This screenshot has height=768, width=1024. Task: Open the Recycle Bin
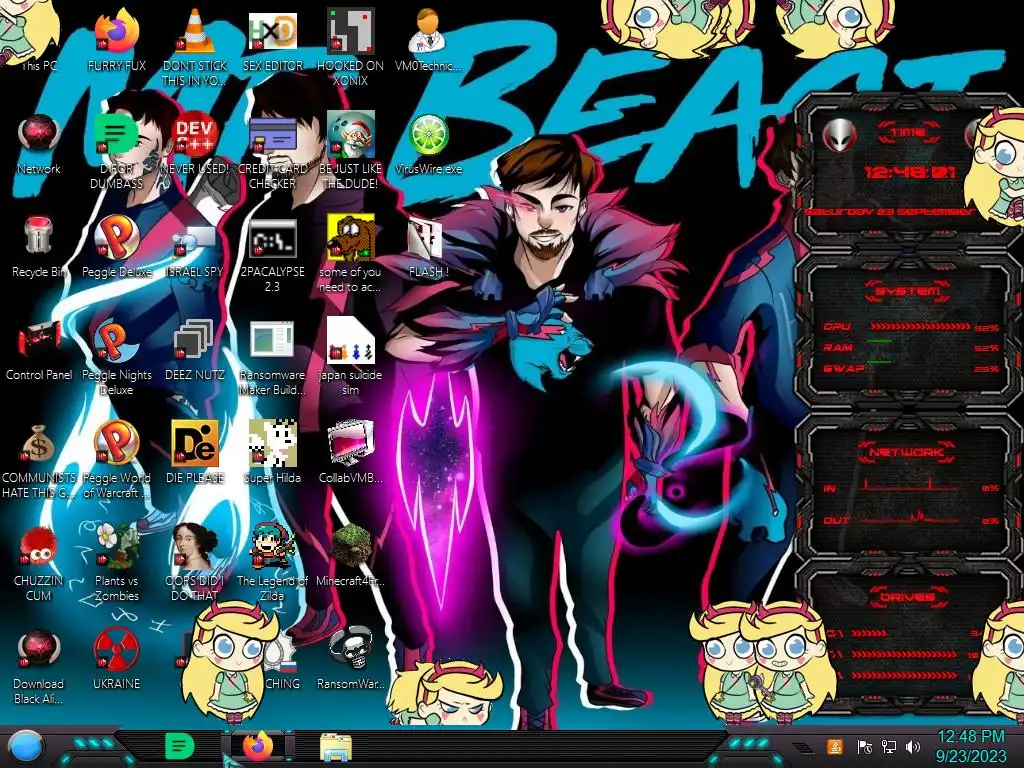(x=39, y=236)
